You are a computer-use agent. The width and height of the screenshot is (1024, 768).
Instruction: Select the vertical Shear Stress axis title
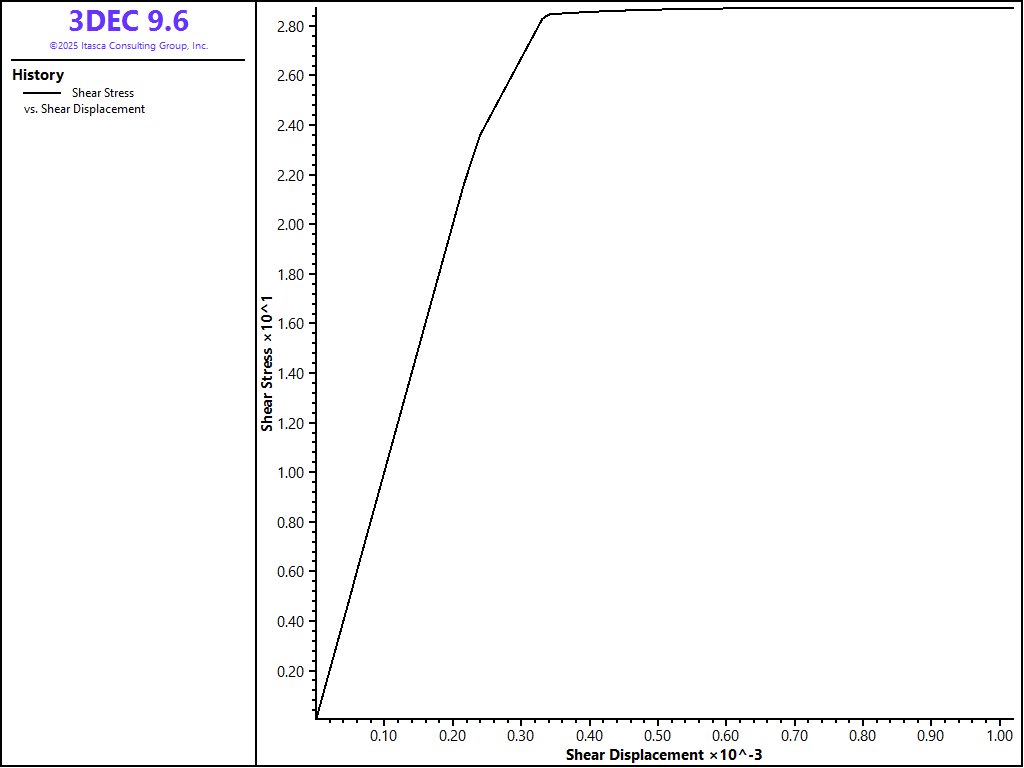267,363
